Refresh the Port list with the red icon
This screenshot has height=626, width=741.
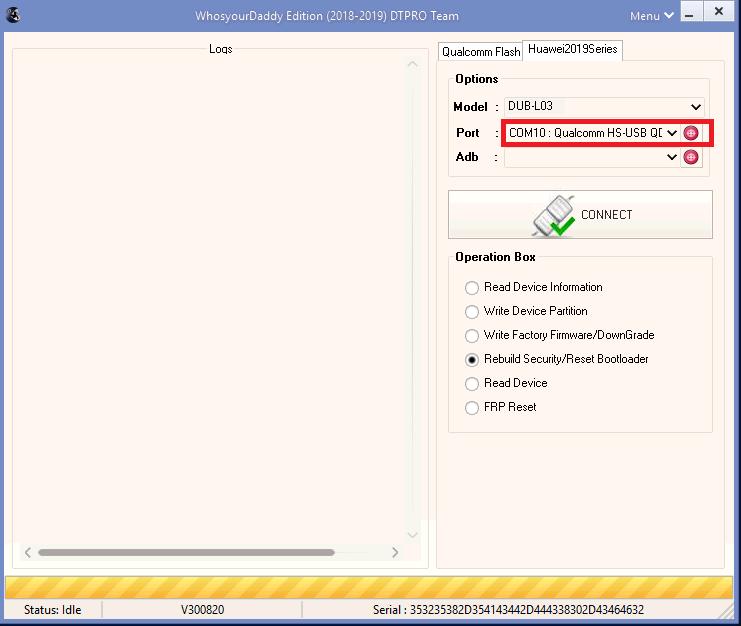(690, 133)
